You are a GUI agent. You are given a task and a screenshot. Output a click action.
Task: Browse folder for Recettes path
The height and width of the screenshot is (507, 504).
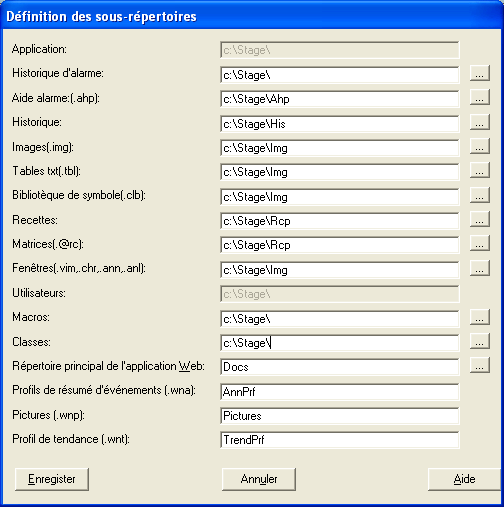coord(480,219)
